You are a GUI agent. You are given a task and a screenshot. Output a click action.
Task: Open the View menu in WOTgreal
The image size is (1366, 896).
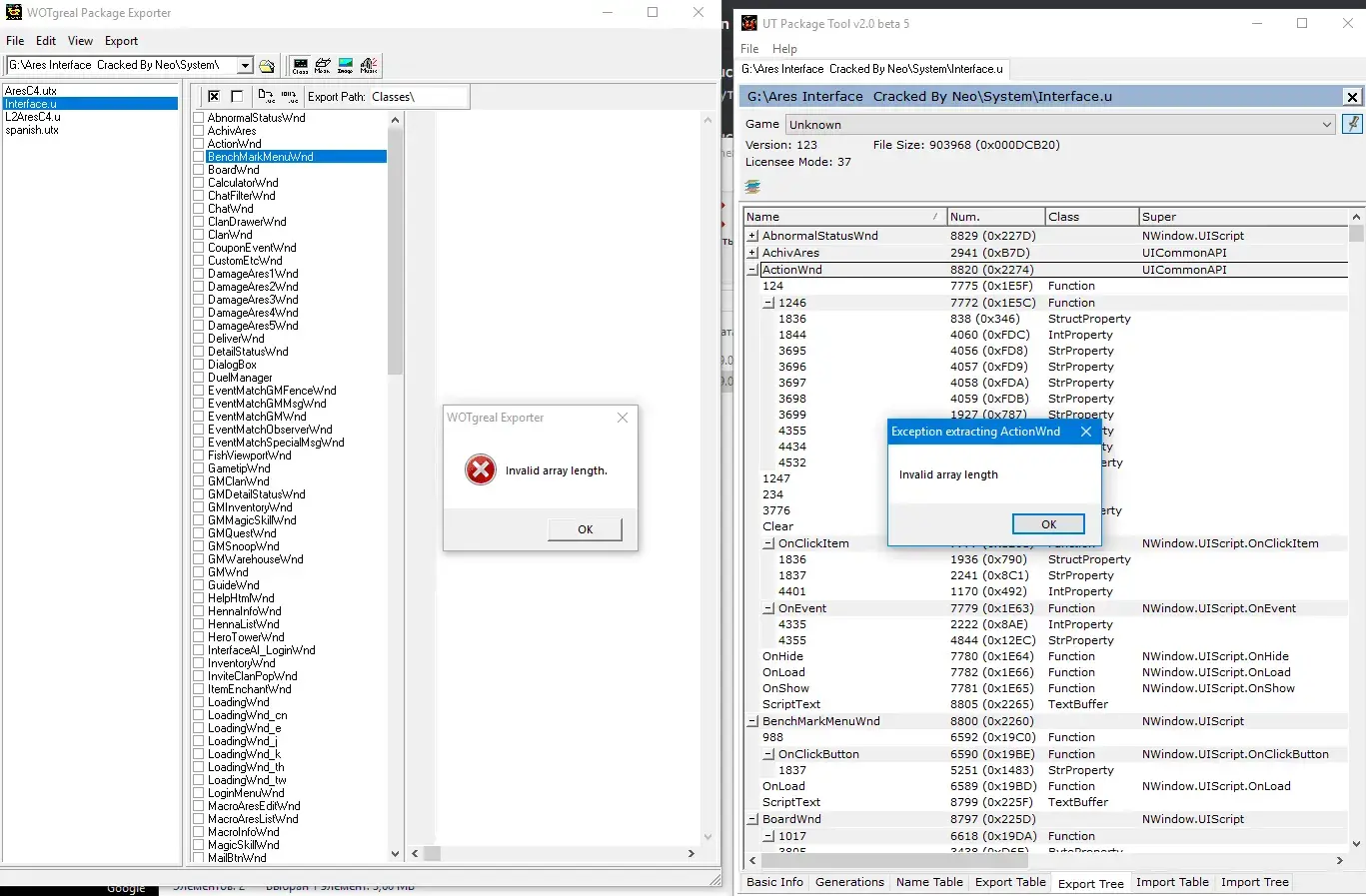[x=80, y=41]
